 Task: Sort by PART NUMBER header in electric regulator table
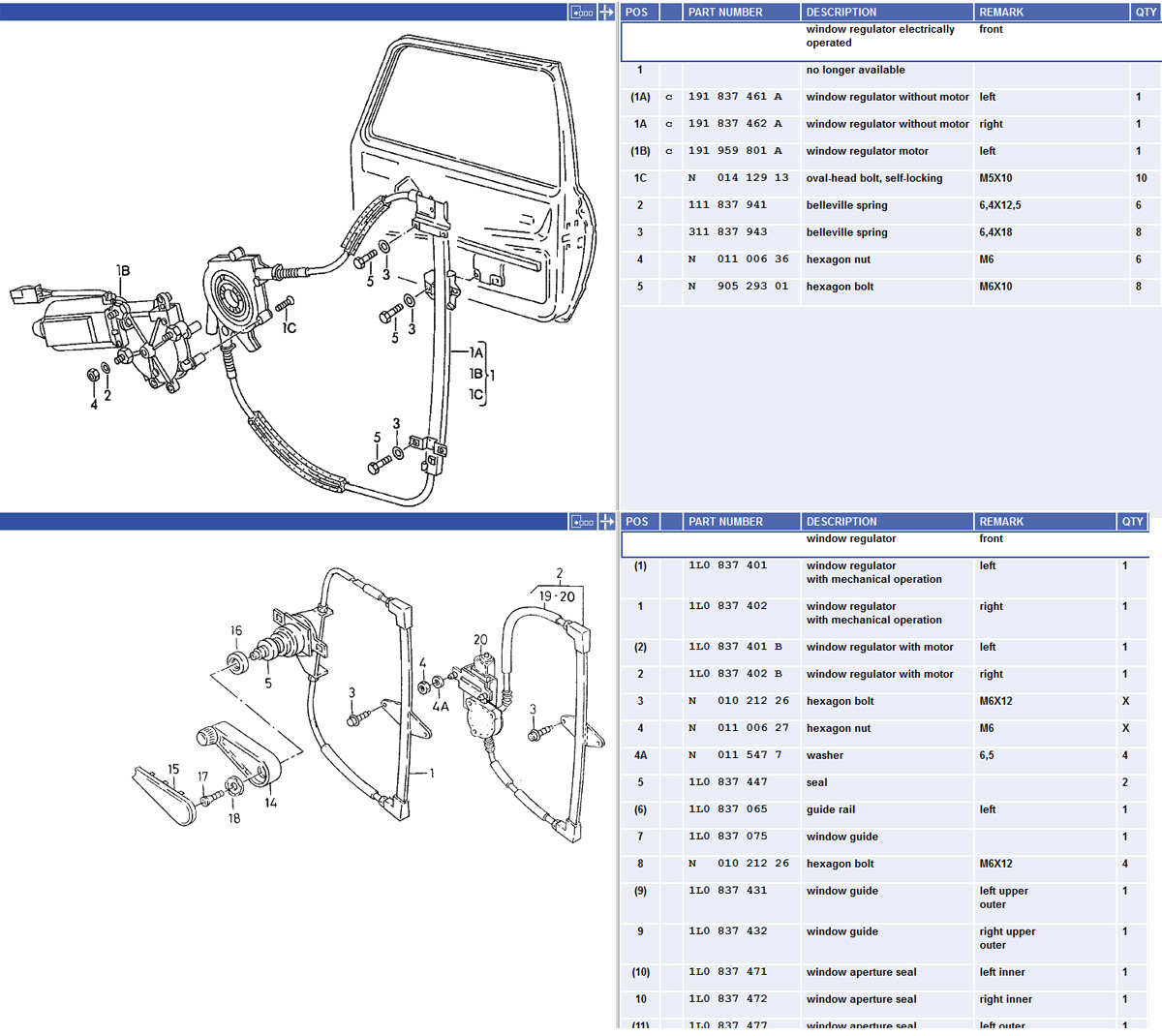(x=741, y=12)
